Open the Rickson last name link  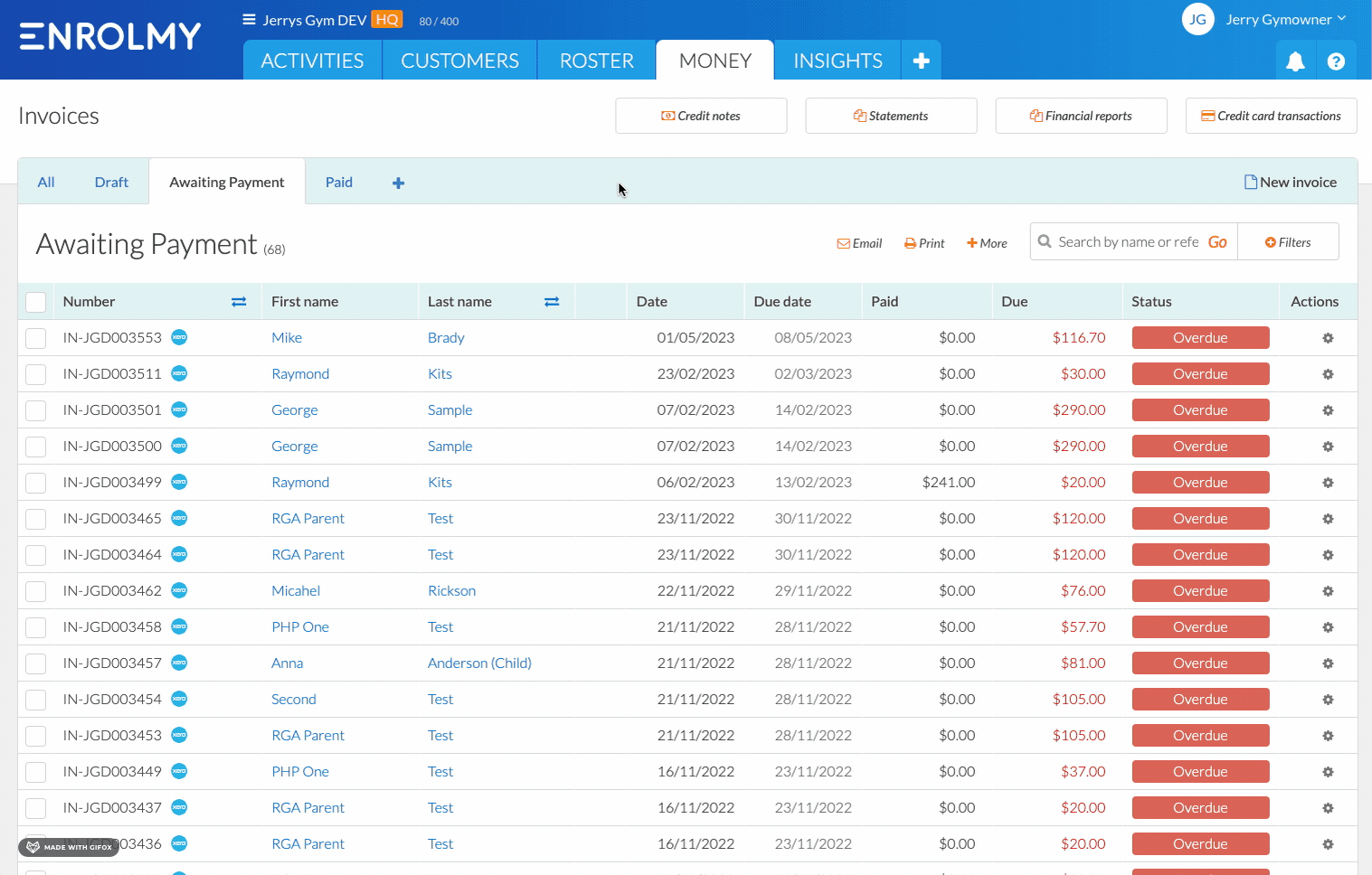click(x=451, y=590)
